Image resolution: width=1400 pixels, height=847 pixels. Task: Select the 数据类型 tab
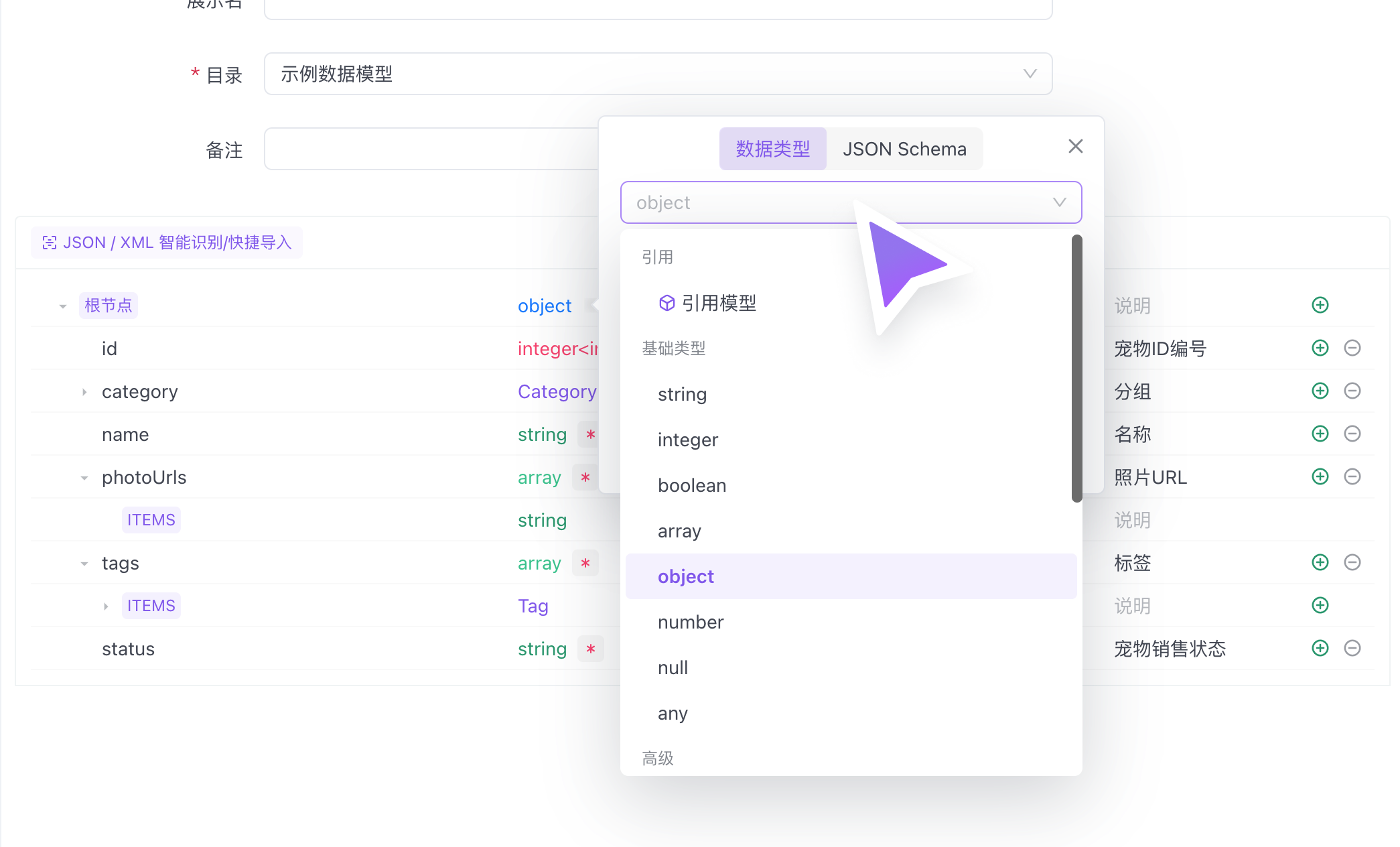(772, 149)
